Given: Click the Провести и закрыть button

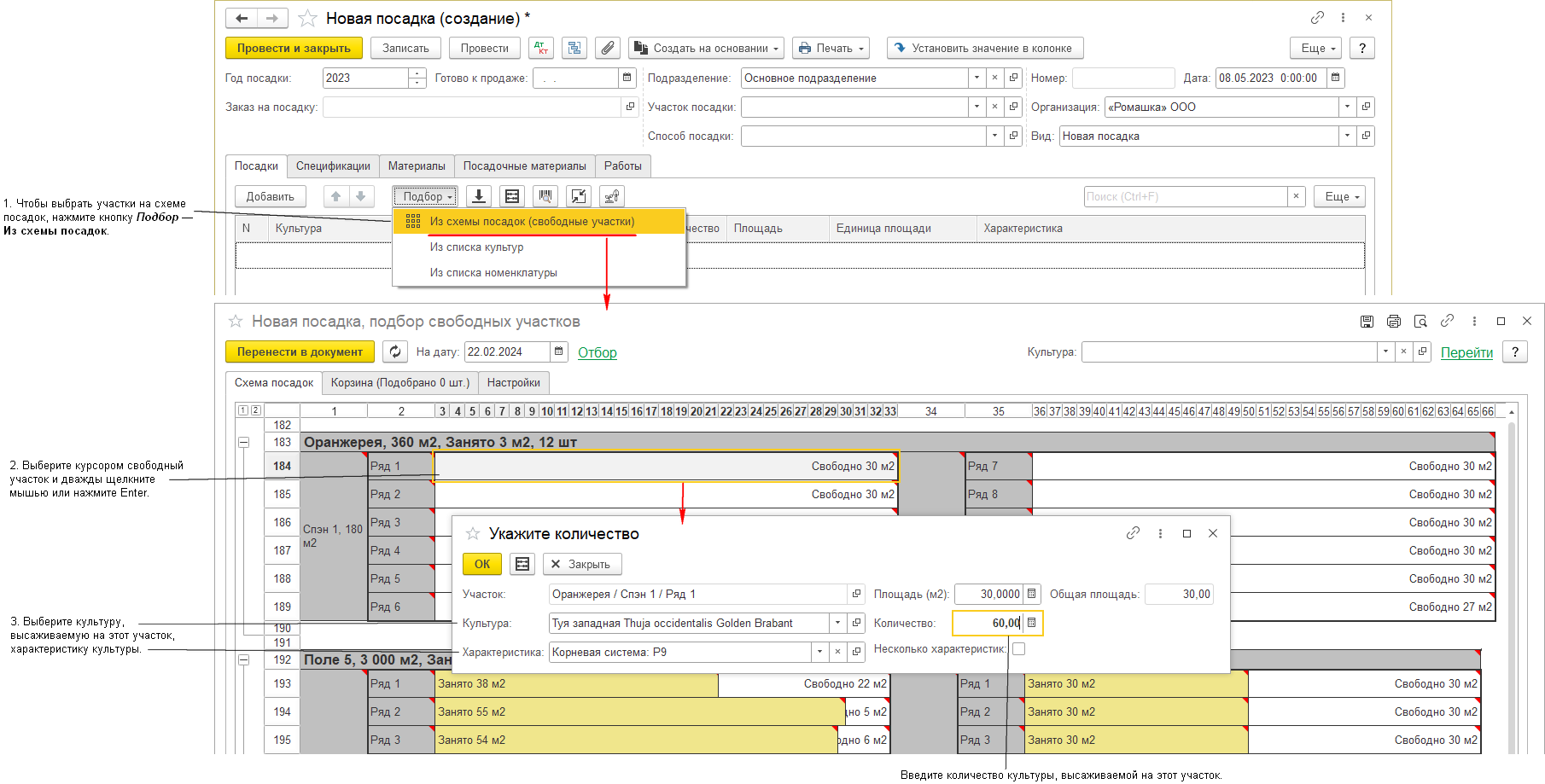Looking at the screenshot, I should coord(294,49).
